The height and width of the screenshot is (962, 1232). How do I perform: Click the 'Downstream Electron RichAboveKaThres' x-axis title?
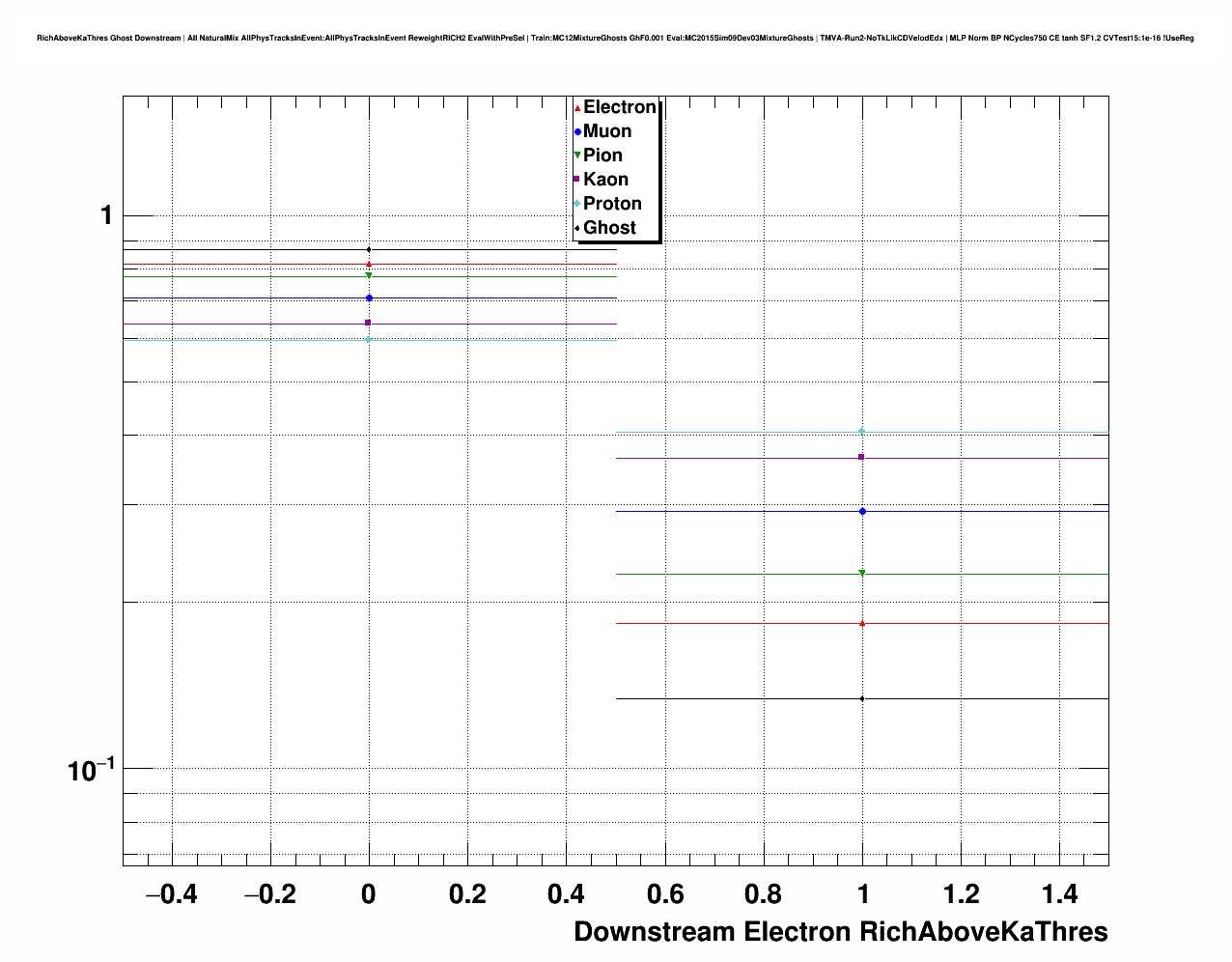coord(840,932)
